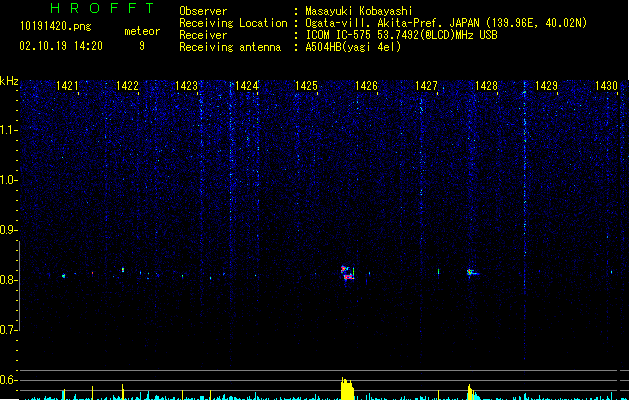This screenshot has height=400, width=629.
Task: Click the 1421 time marker
Action: point(67,86)
